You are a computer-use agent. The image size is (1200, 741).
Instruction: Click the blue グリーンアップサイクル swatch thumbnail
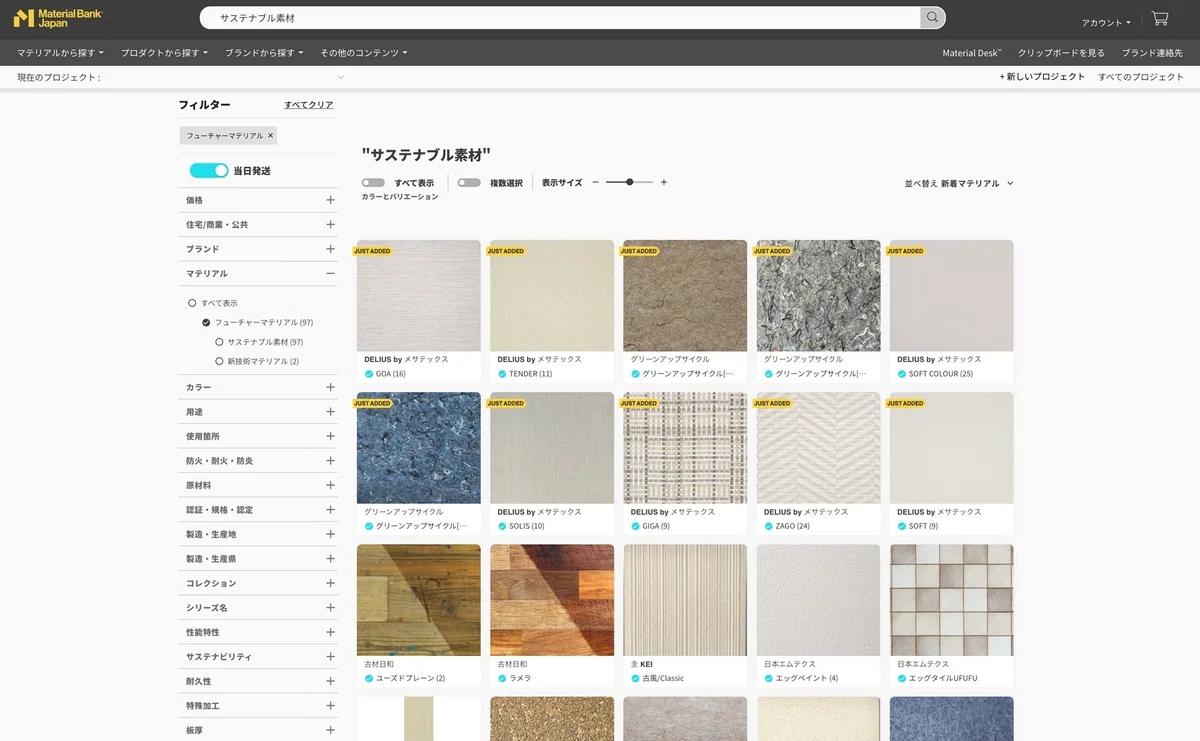[x=419, y=448]
